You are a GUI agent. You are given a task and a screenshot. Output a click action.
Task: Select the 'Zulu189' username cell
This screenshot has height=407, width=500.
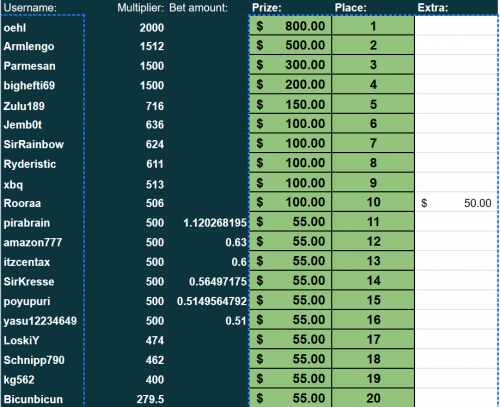(x=42, y=105)
